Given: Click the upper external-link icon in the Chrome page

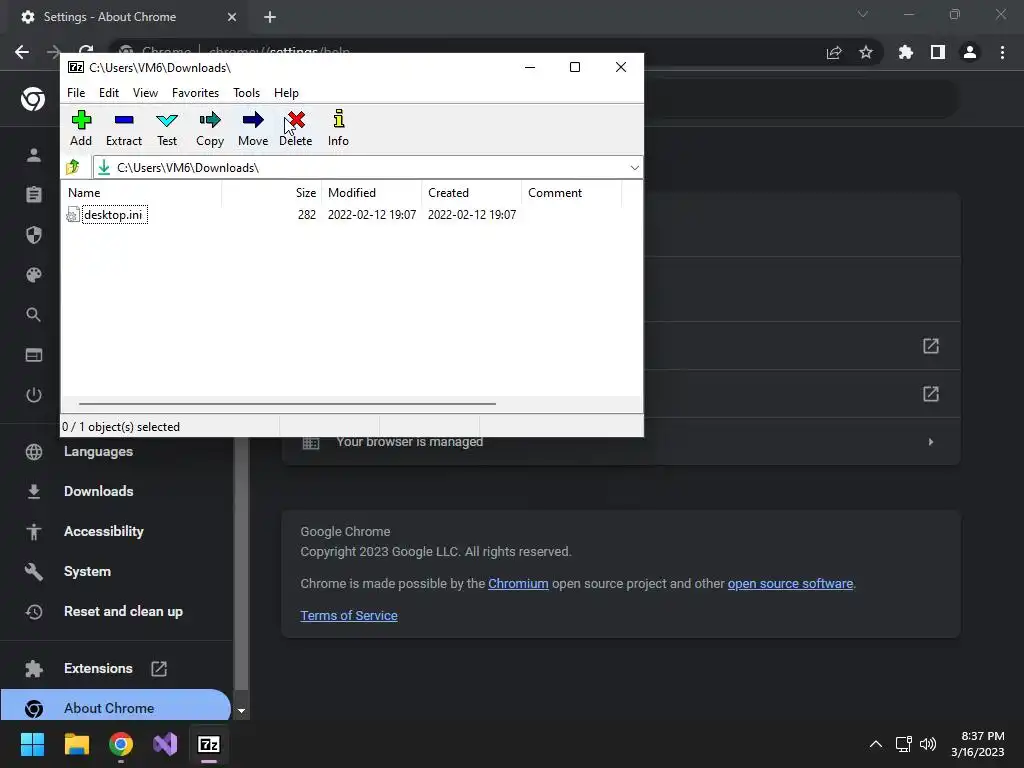Looking at the screenshot, I should click(x=931, y=346).
